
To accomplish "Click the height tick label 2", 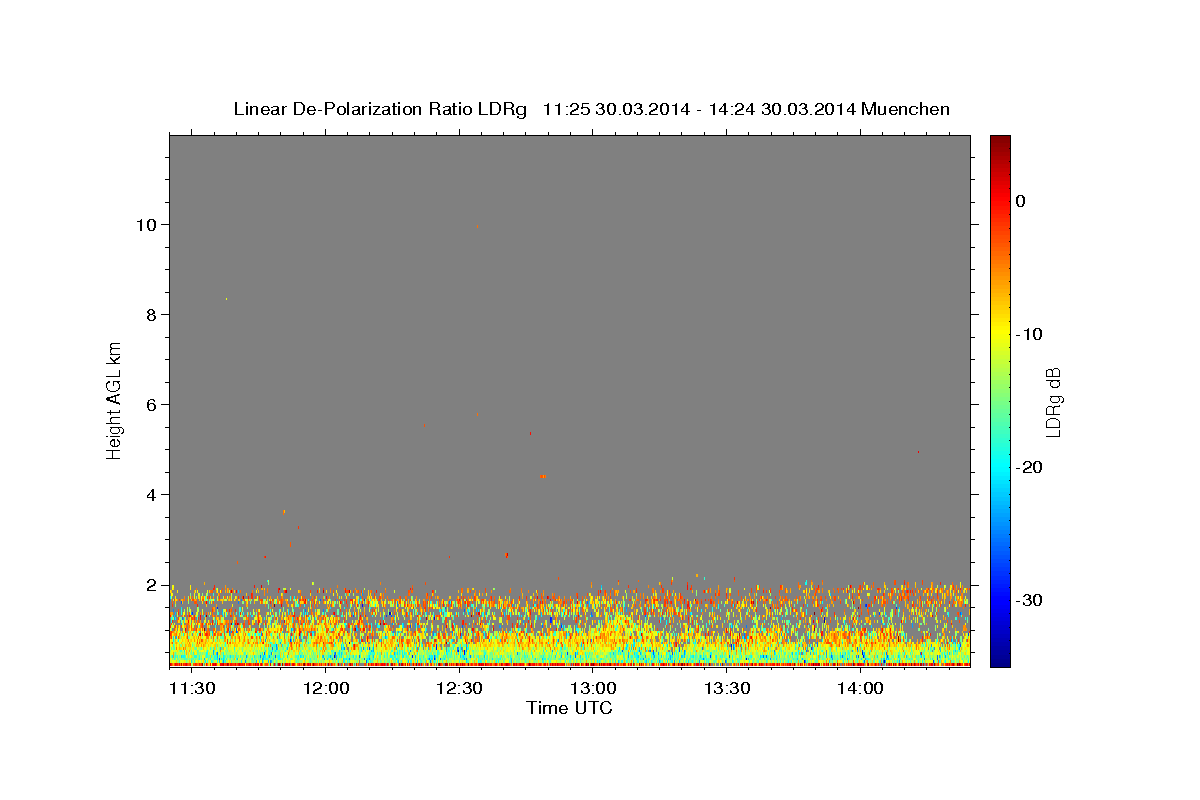I will (x=152, y=585).
